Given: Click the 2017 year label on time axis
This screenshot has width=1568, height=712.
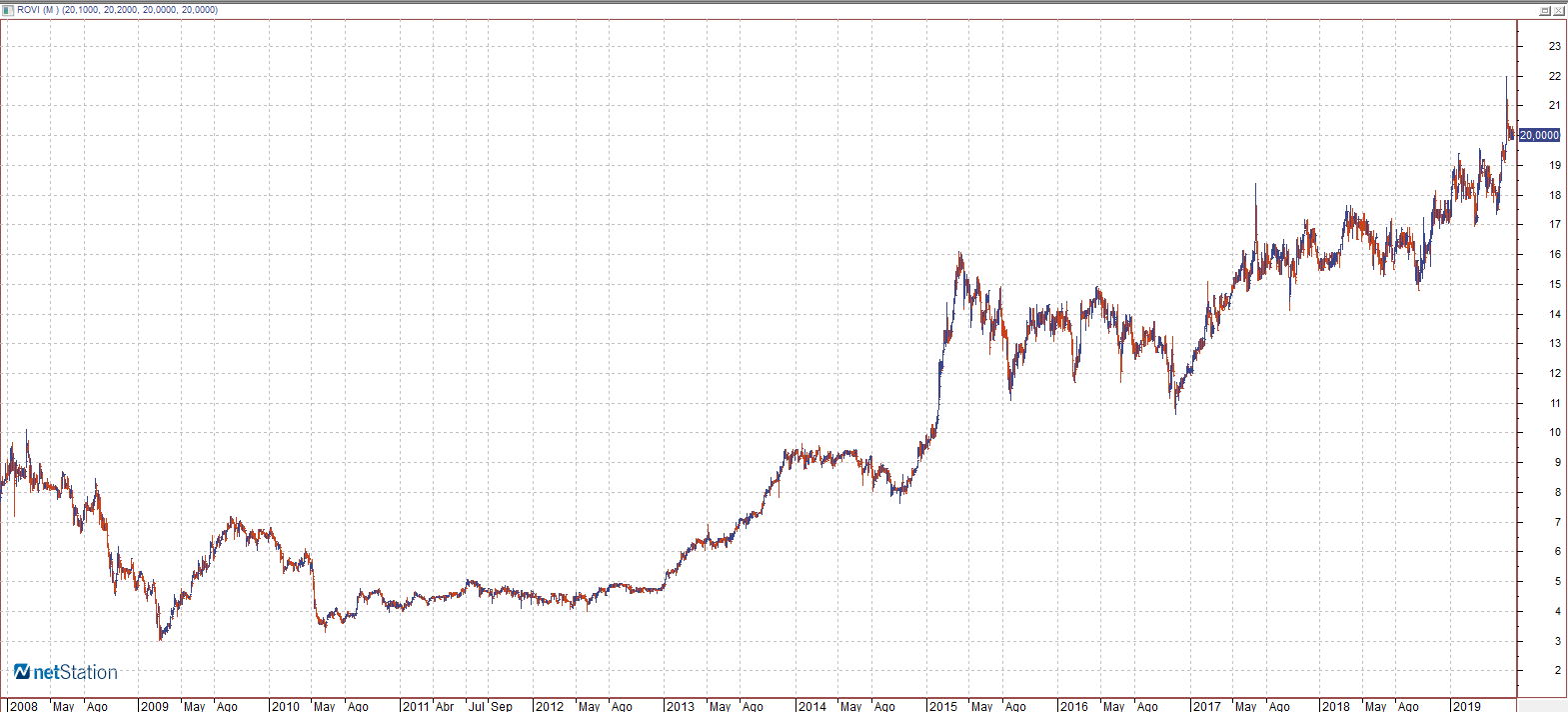Looking at the screenshot, I should [x=1207, y=706].
